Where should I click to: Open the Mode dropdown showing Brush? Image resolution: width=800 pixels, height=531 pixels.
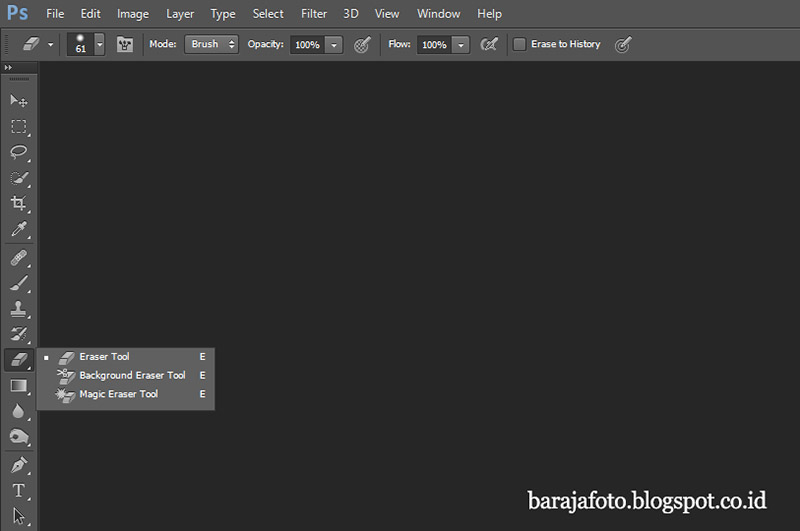click(x=211, y=44)
